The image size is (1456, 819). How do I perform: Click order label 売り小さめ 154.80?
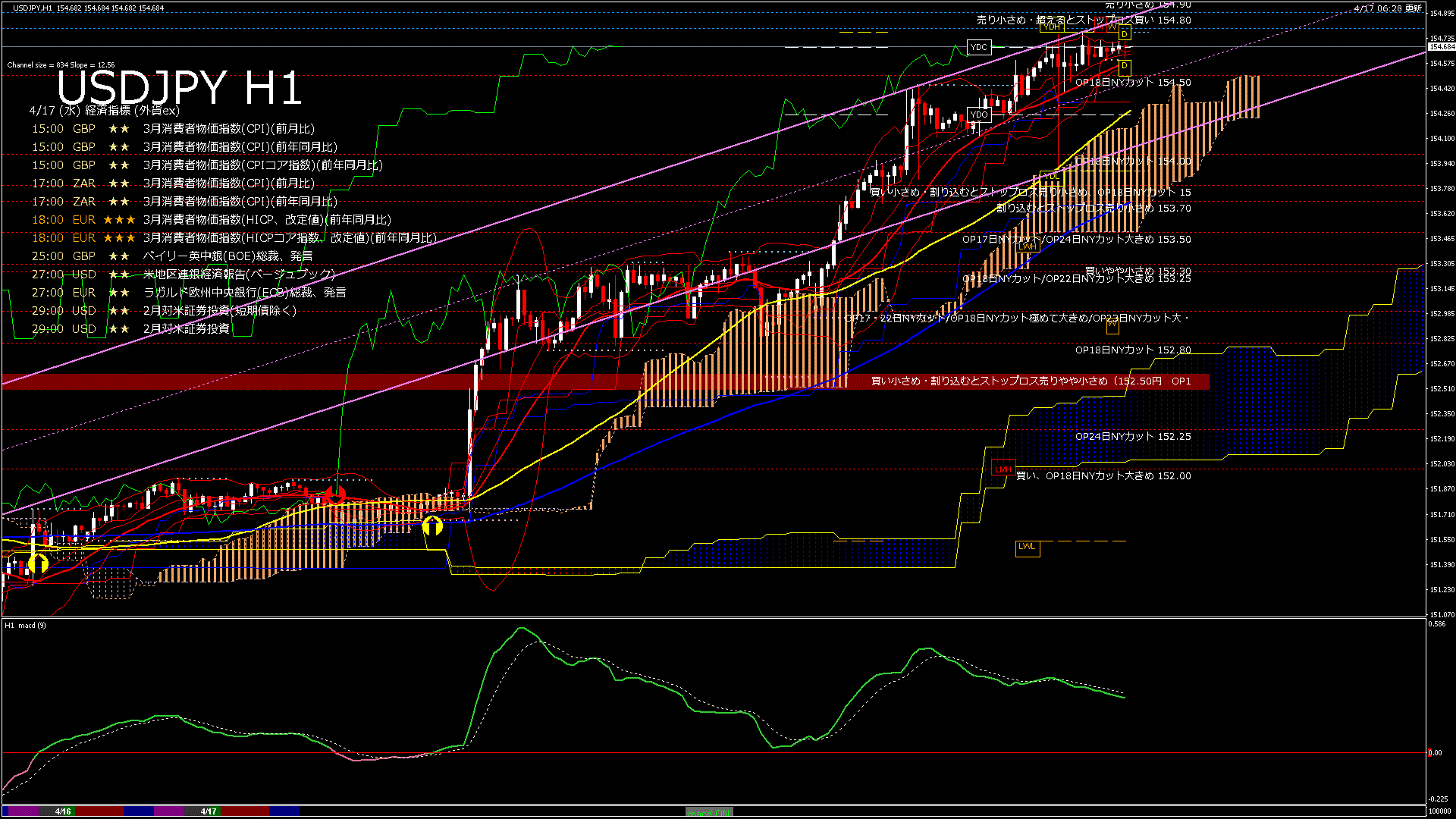1084,20
